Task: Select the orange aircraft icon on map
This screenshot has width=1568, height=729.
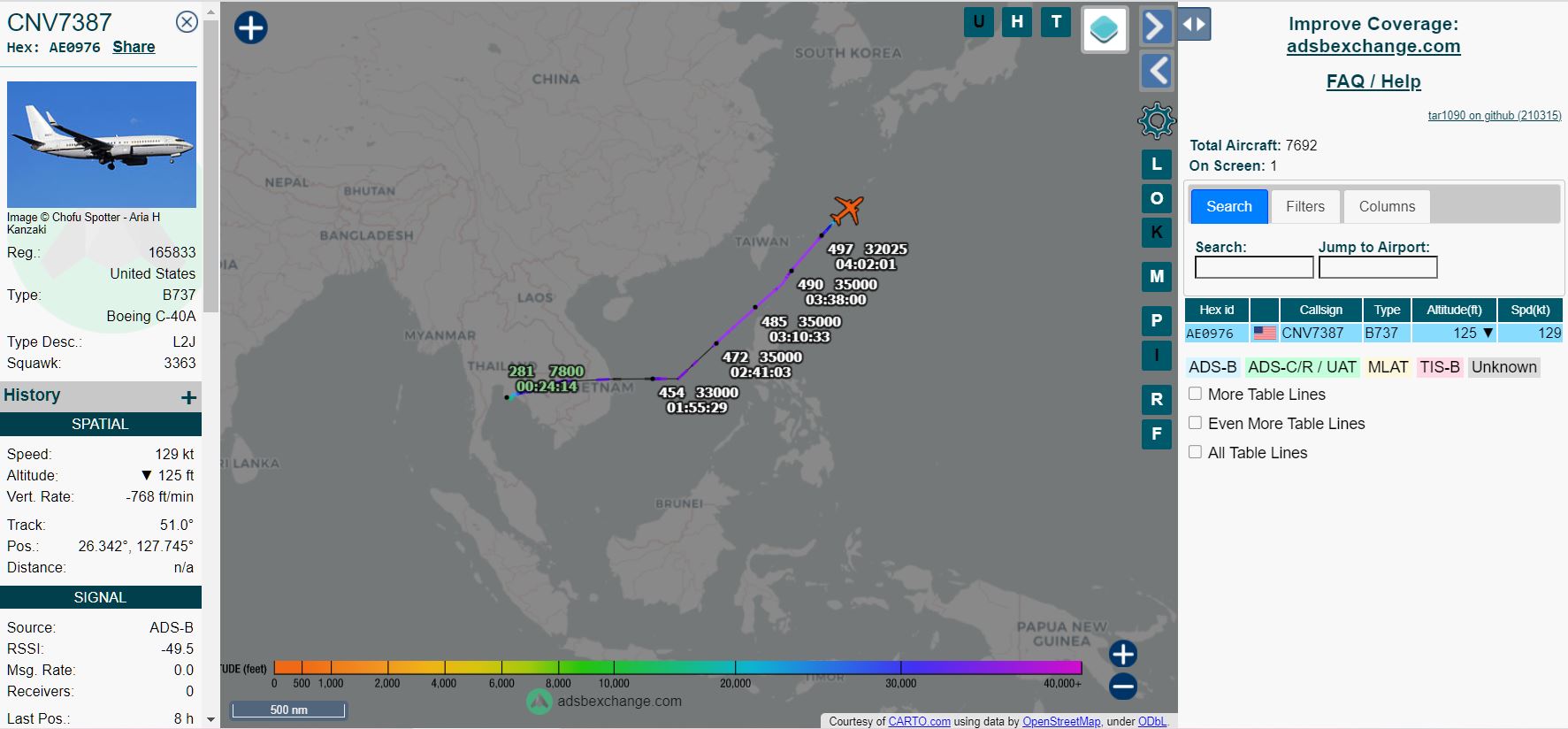Action: (847, 210)
